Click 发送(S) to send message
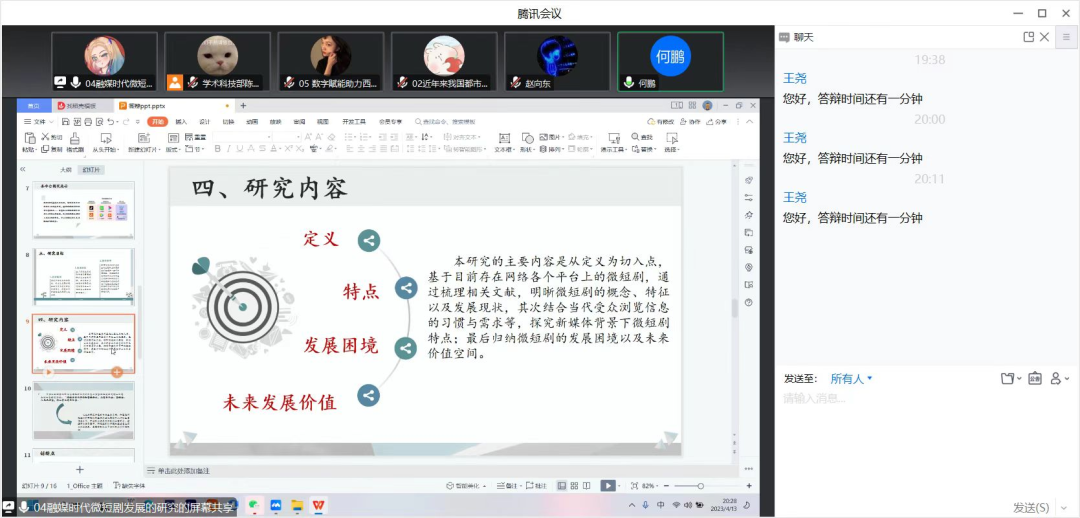Image resolution: width=1080 pixels, height=518 pixels. 1031,508
